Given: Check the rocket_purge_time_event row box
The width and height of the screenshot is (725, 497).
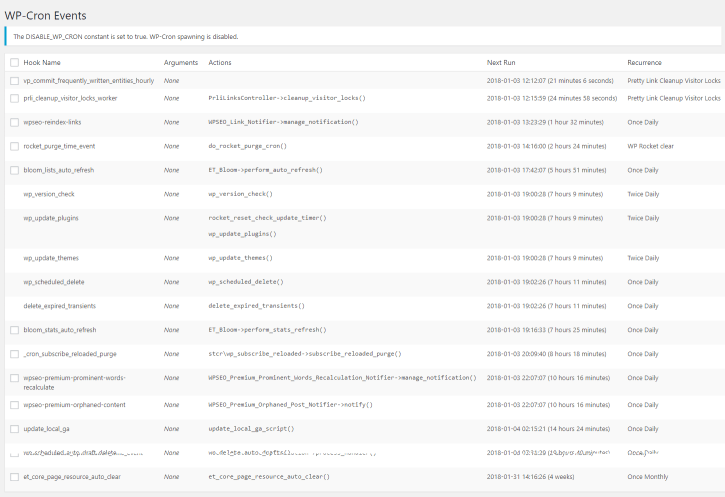Looking at the screenshot, I should click(14, 146).
